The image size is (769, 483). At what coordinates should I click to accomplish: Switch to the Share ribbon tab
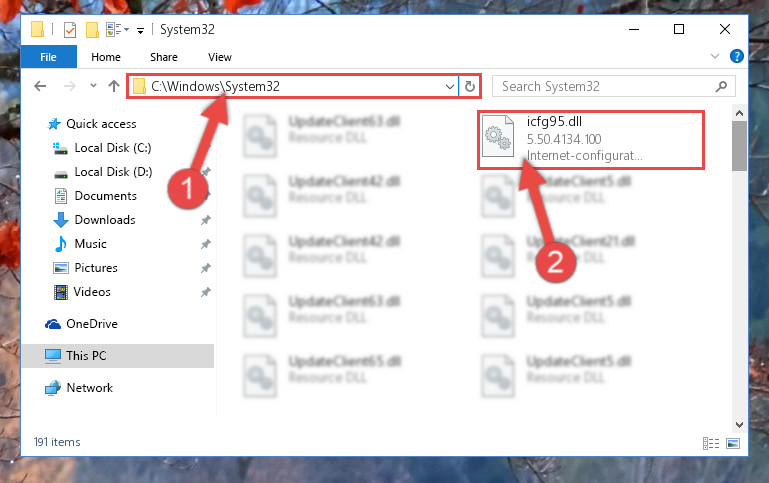pos(163,57)
